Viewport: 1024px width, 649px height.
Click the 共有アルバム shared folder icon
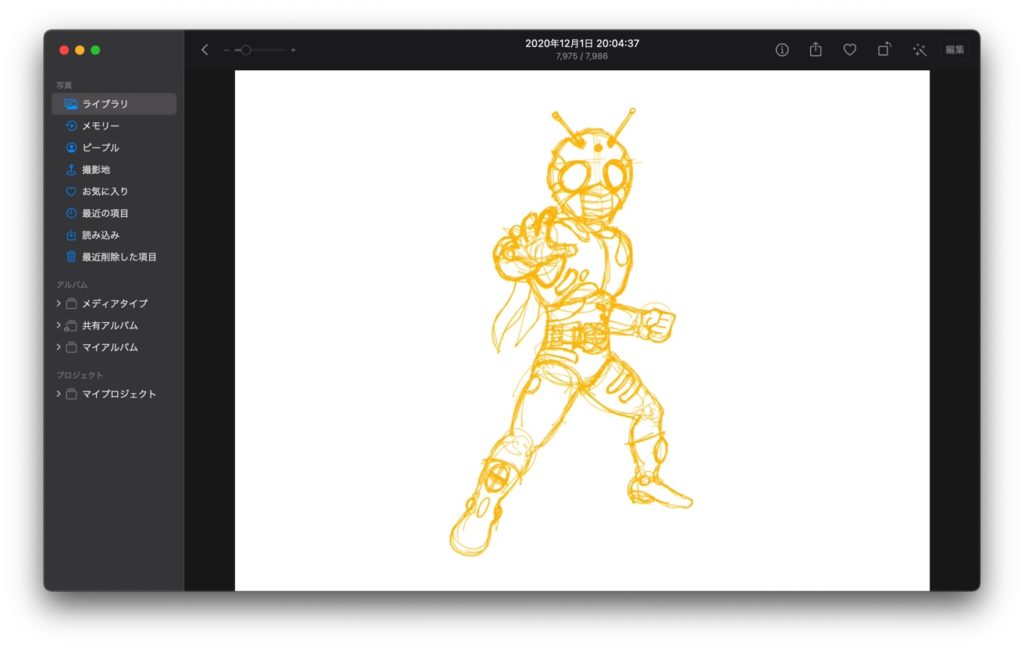click(71, 325)
